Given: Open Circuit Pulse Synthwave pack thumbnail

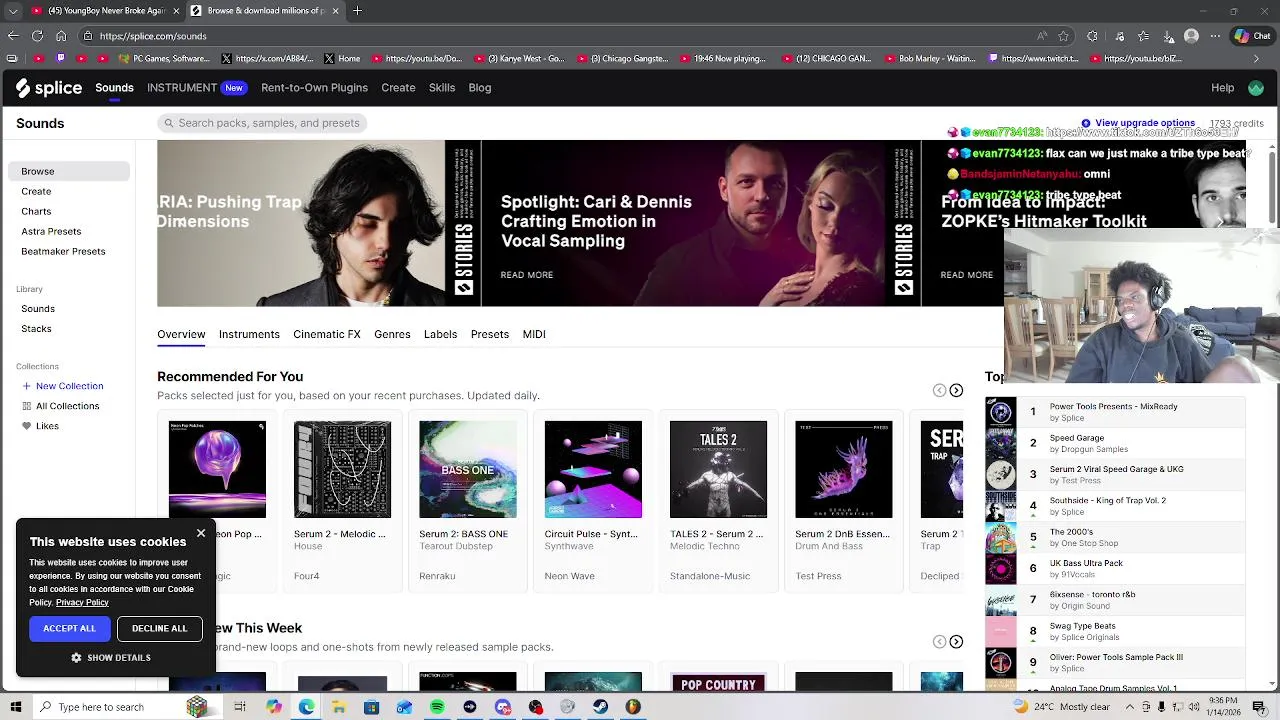Looking at the screenshot, I should [x=593, y=469].
